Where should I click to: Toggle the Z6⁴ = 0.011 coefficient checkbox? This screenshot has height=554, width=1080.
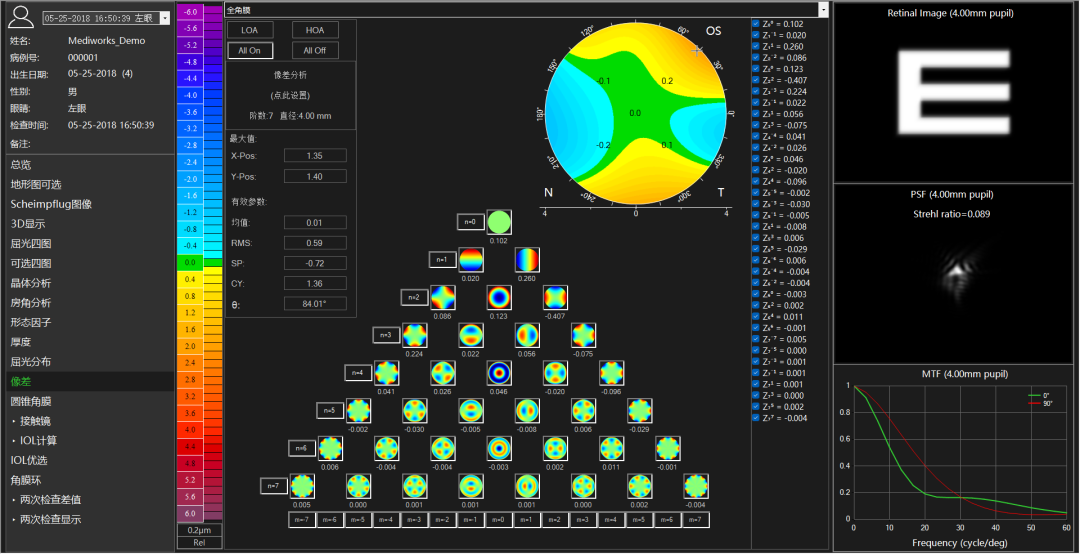[757, 317]
